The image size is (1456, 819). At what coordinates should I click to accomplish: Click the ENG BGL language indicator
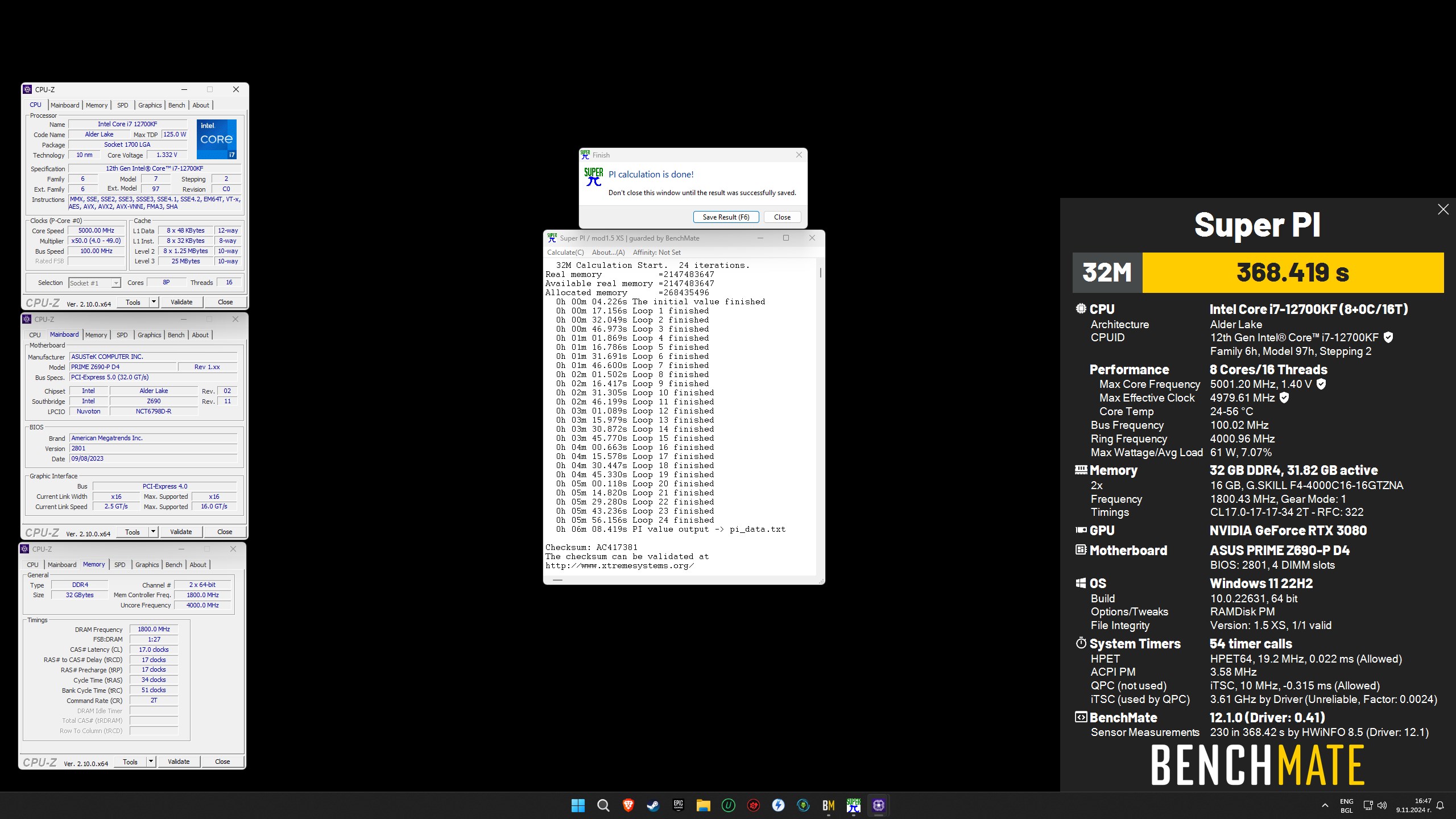pos(1346,805)
